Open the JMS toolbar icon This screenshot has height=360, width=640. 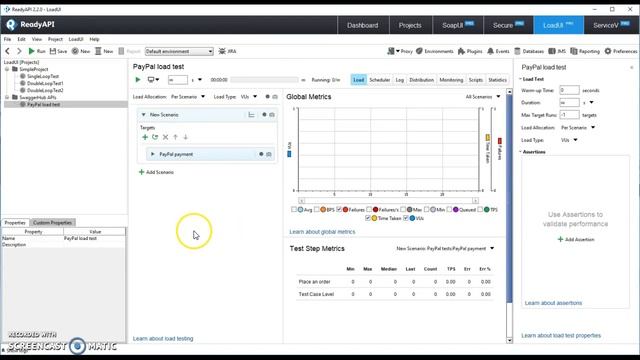tap(552, 51)
